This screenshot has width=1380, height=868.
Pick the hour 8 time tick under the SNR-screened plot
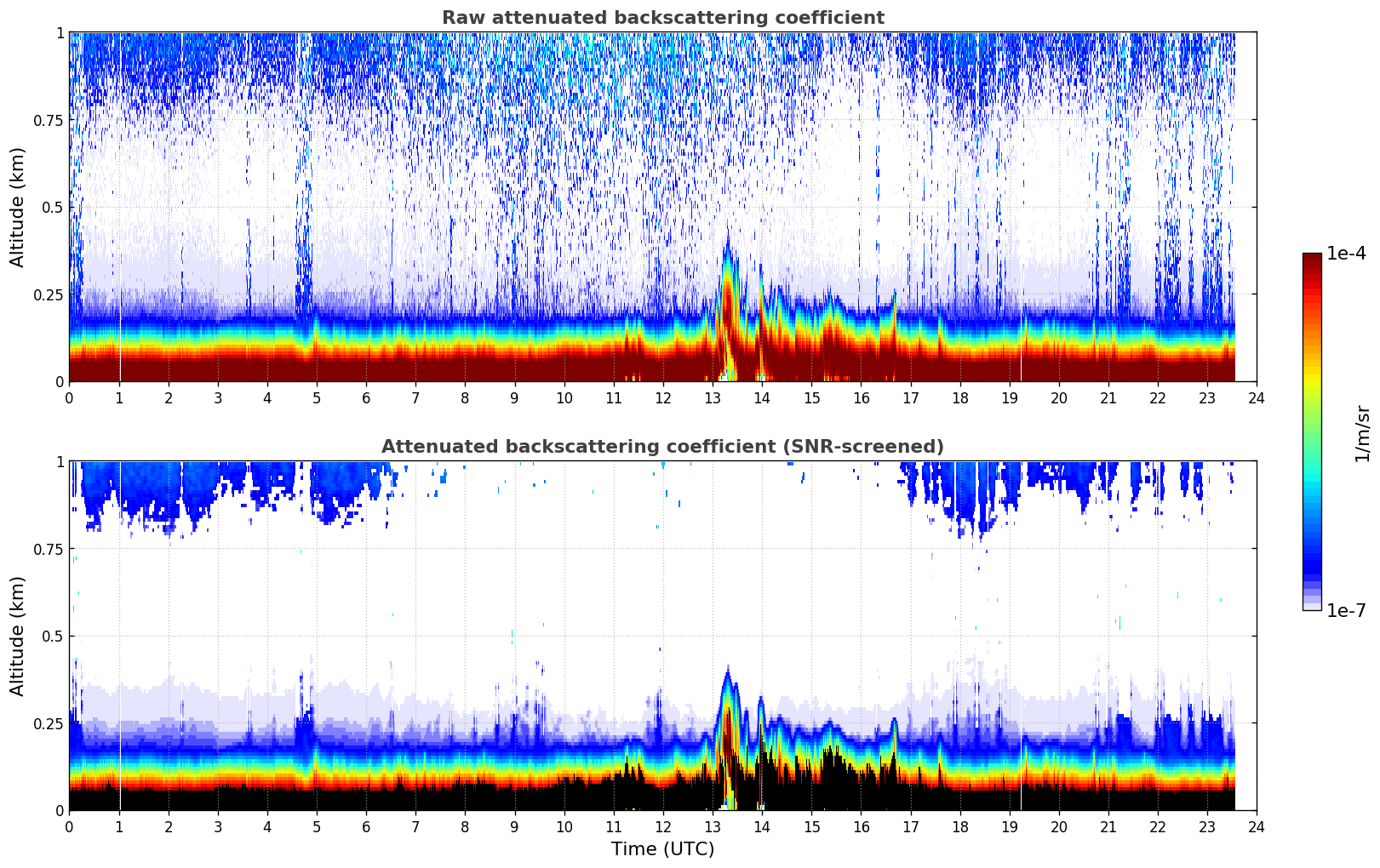coord(465,826)
